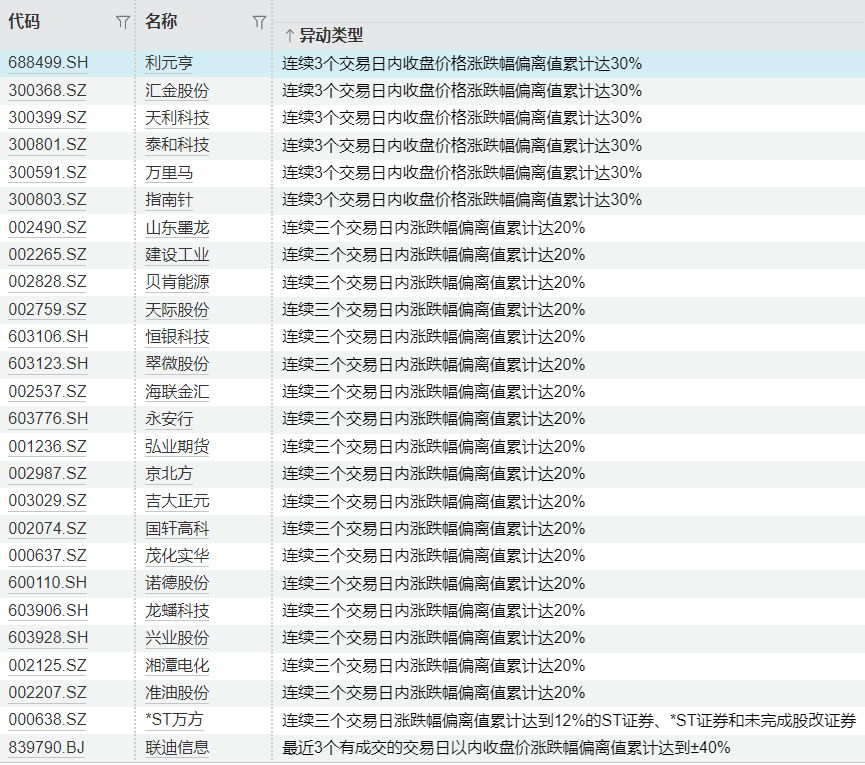Open stock name 茂化实华
Image resolution: width=865 pixels, height=765 pixels.
coord(177,555)
